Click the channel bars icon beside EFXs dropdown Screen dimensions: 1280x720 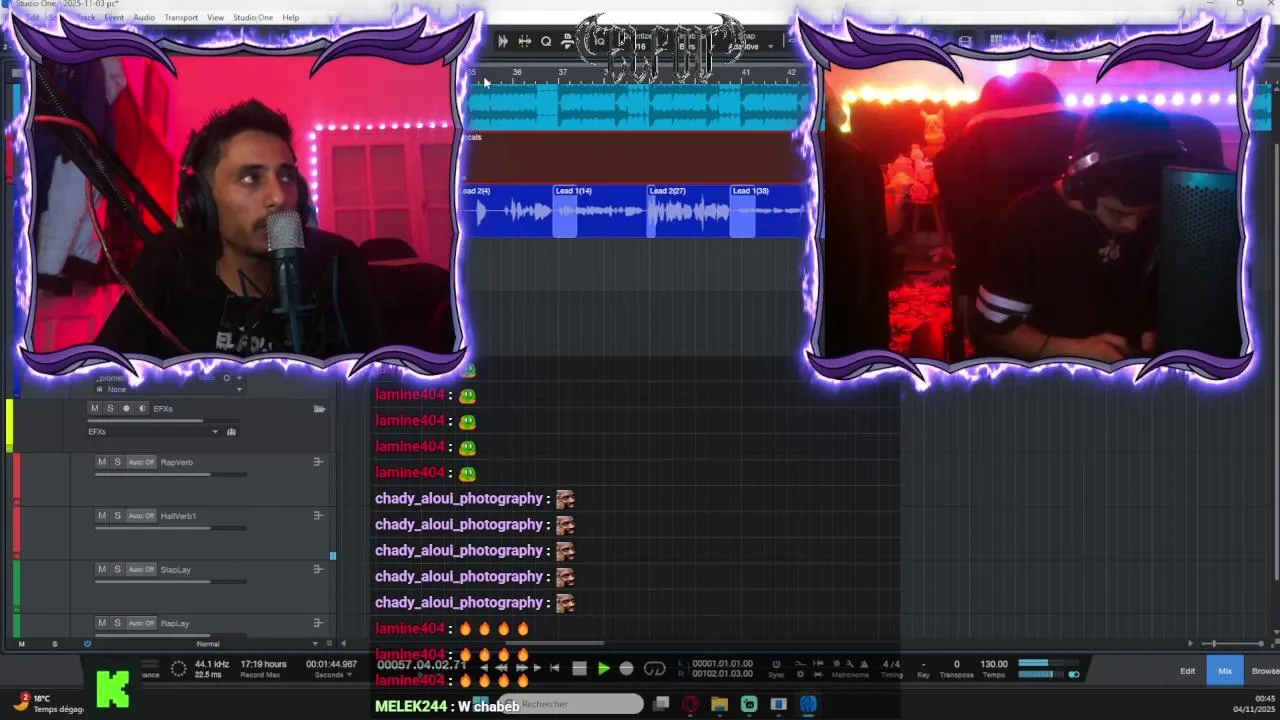231,432
